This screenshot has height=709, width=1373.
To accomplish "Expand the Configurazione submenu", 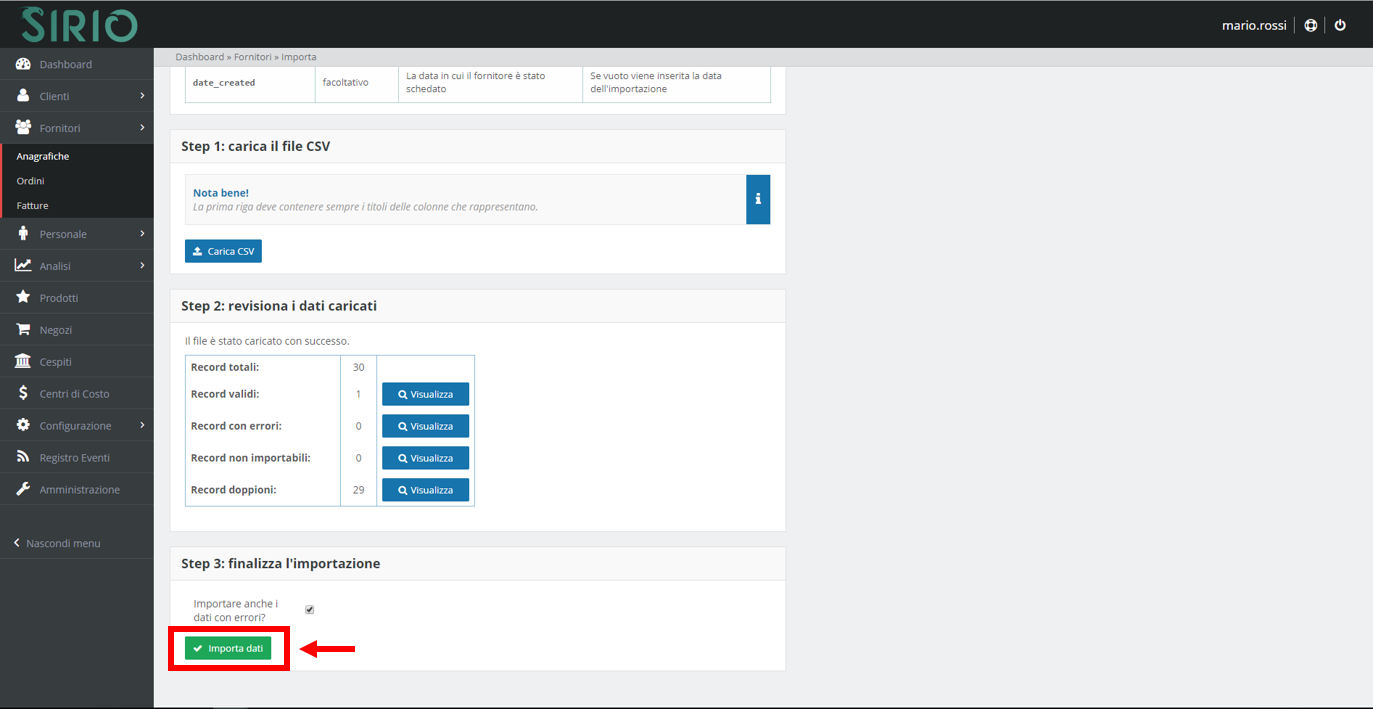I will click(76, 426).
